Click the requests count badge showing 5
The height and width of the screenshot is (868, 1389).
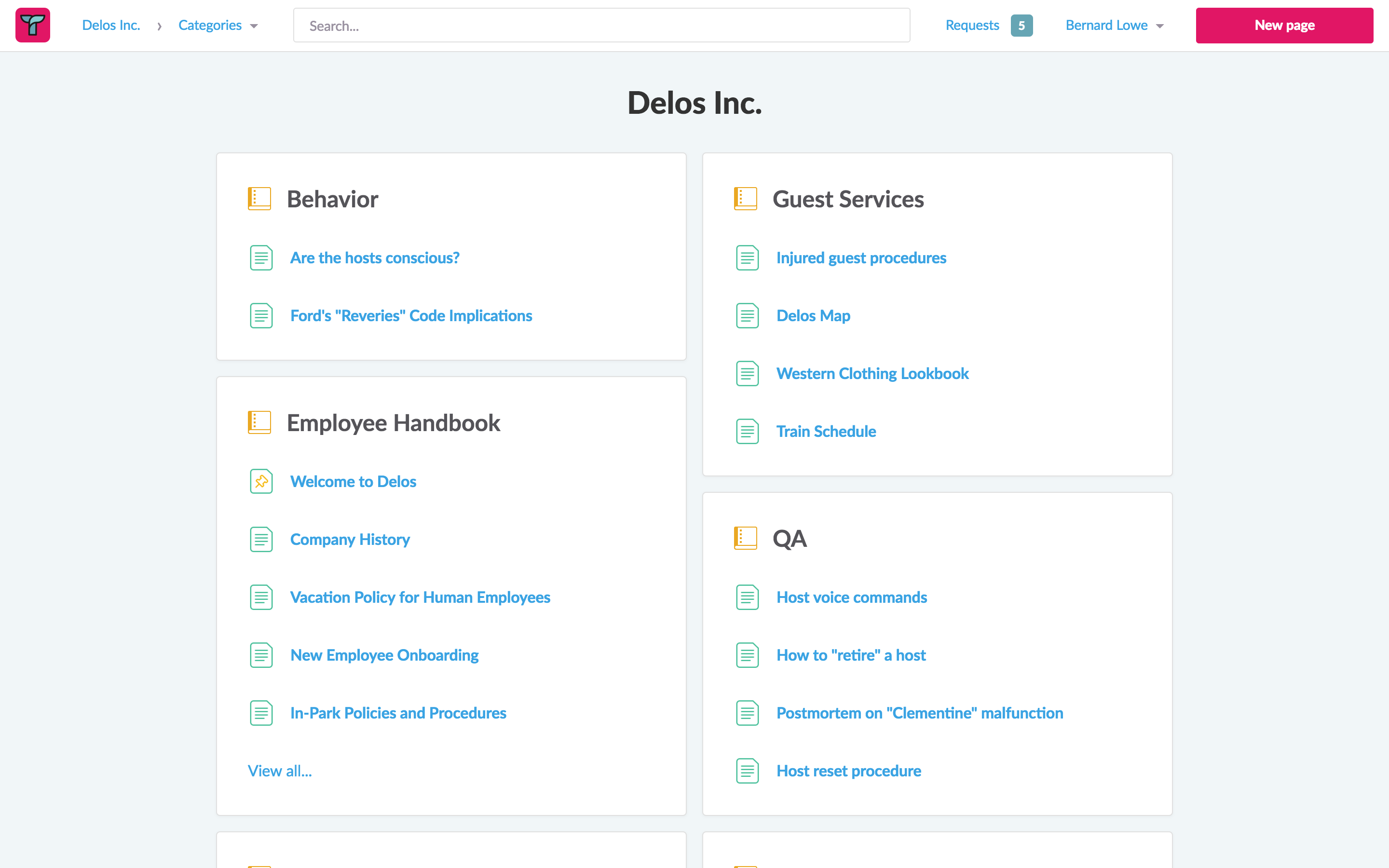tap(1021, 25)
